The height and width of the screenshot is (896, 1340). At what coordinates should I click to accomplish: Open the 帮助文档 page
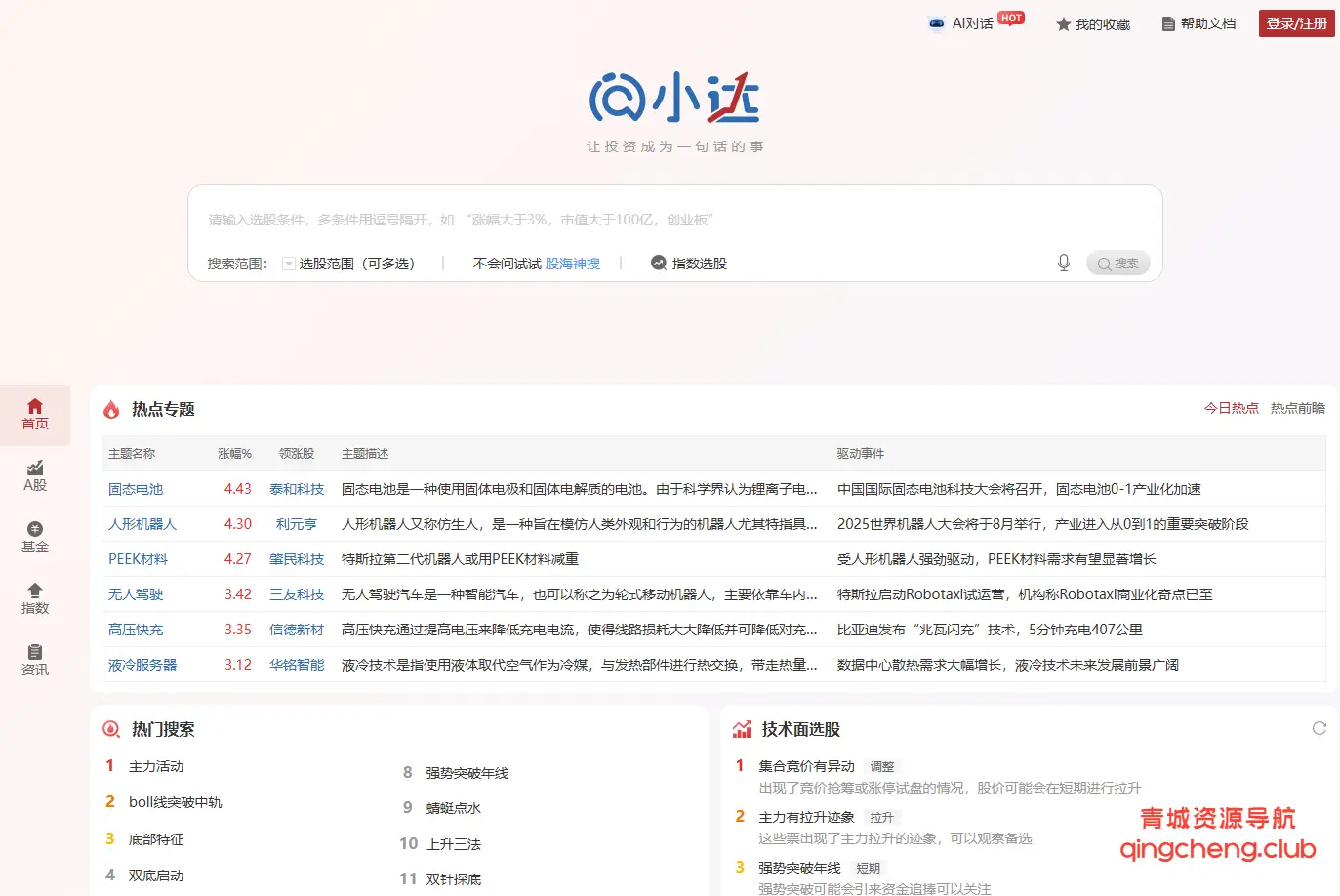click(1198, 23)
